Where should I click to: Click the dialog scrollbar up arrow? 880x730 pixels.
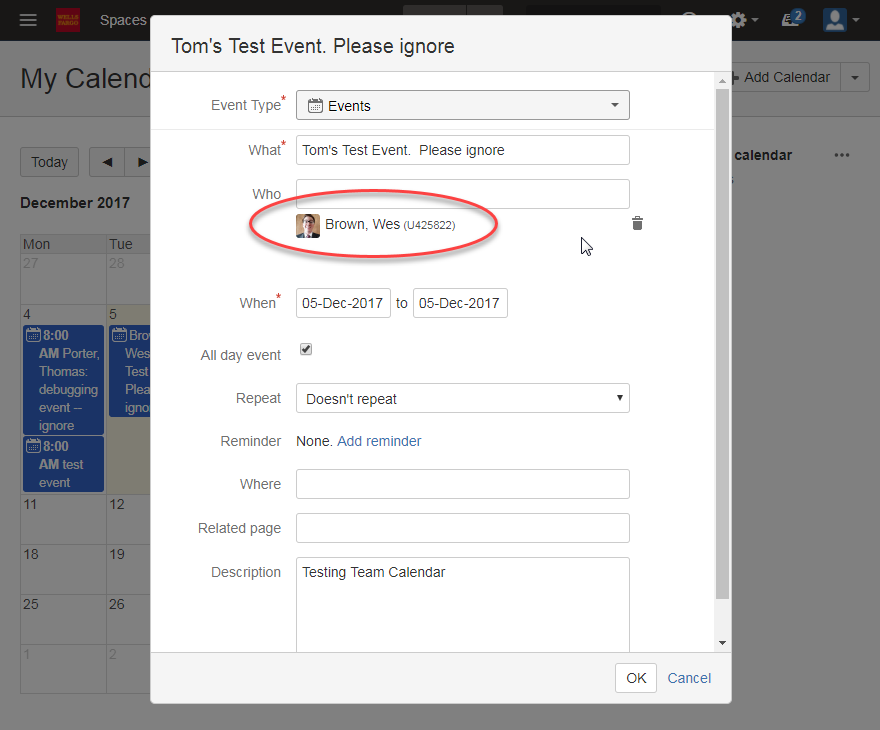click(722, 81)
